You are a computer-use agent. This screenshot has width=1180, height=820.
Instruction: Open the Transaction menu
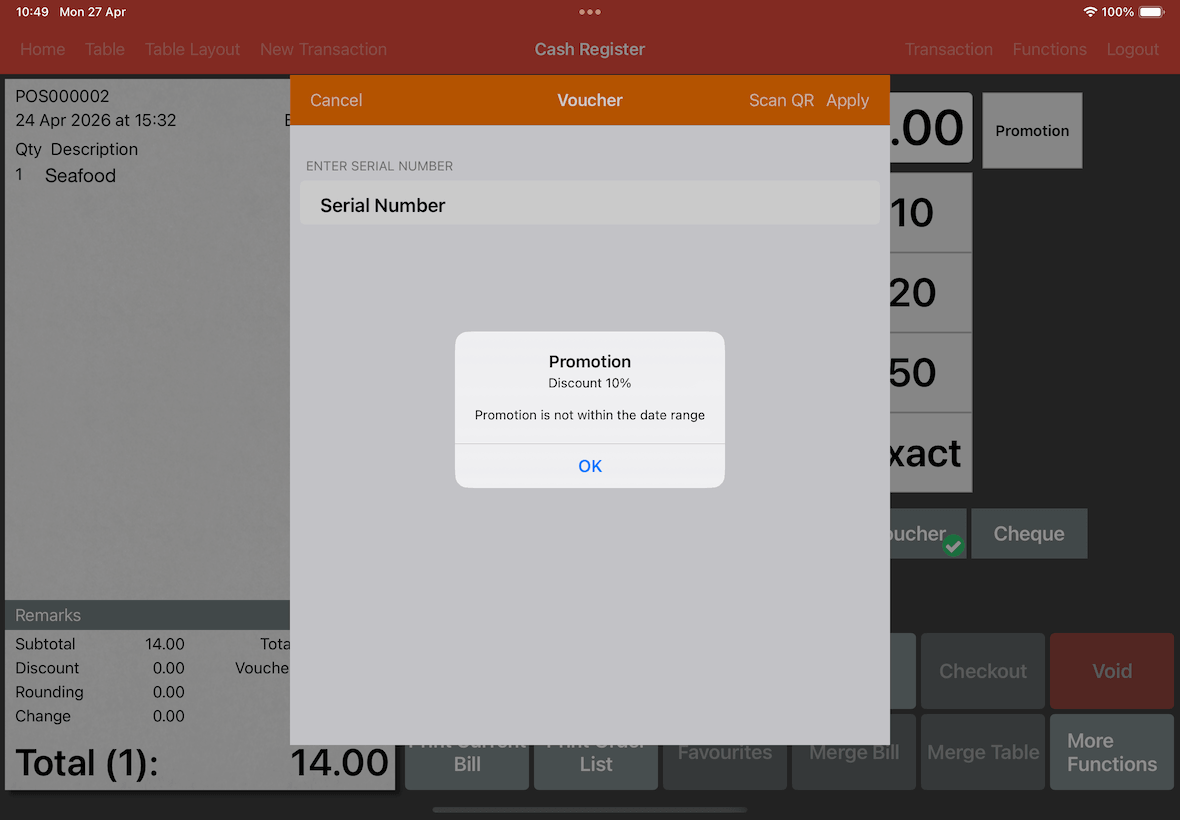(x=948, y=49)
